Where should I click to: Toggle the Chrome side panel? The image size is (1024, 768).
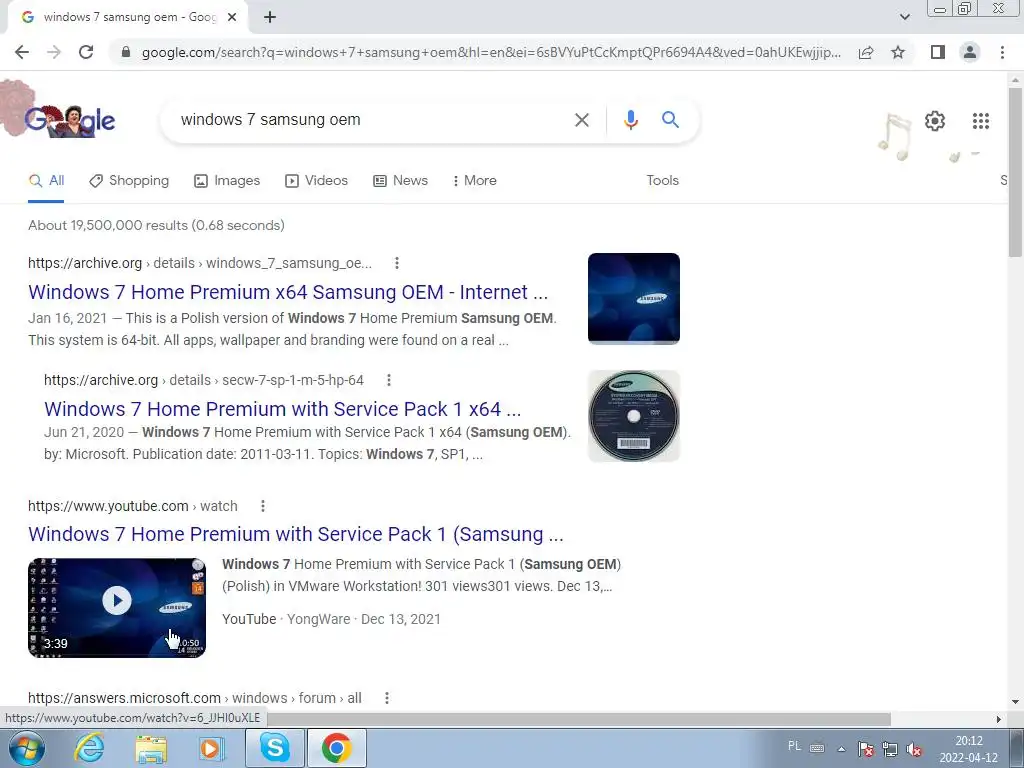[x=938, y=52]
